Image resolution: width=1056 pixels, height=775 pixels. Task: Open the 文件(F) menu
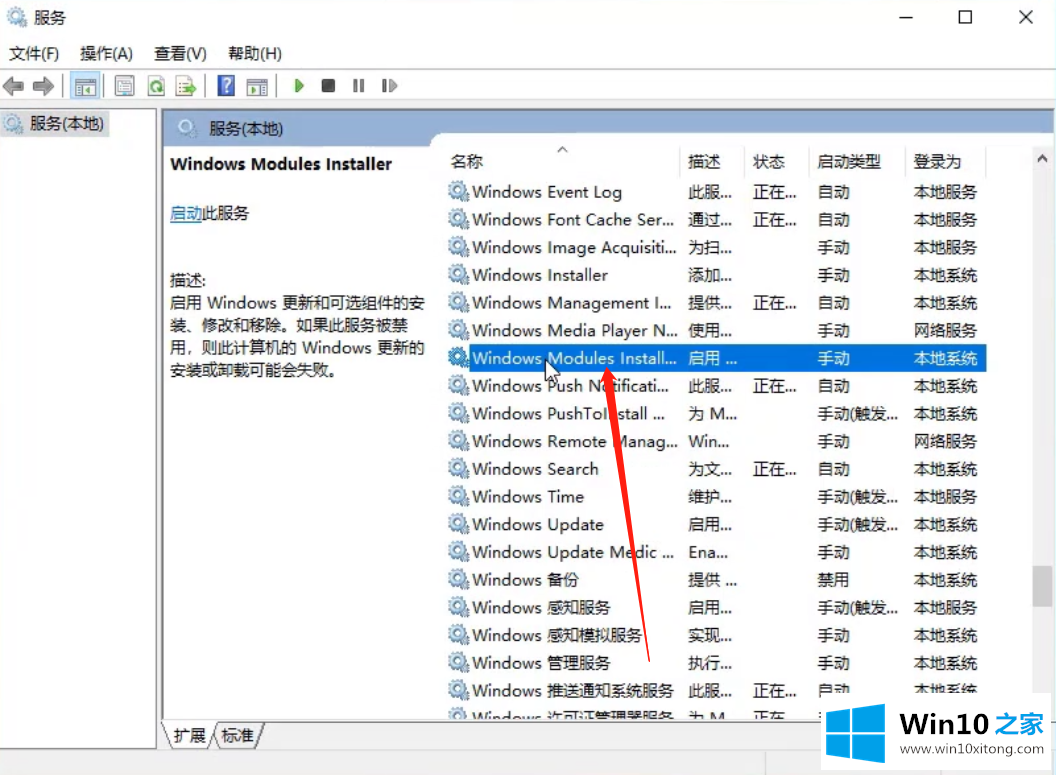(34, 53)
